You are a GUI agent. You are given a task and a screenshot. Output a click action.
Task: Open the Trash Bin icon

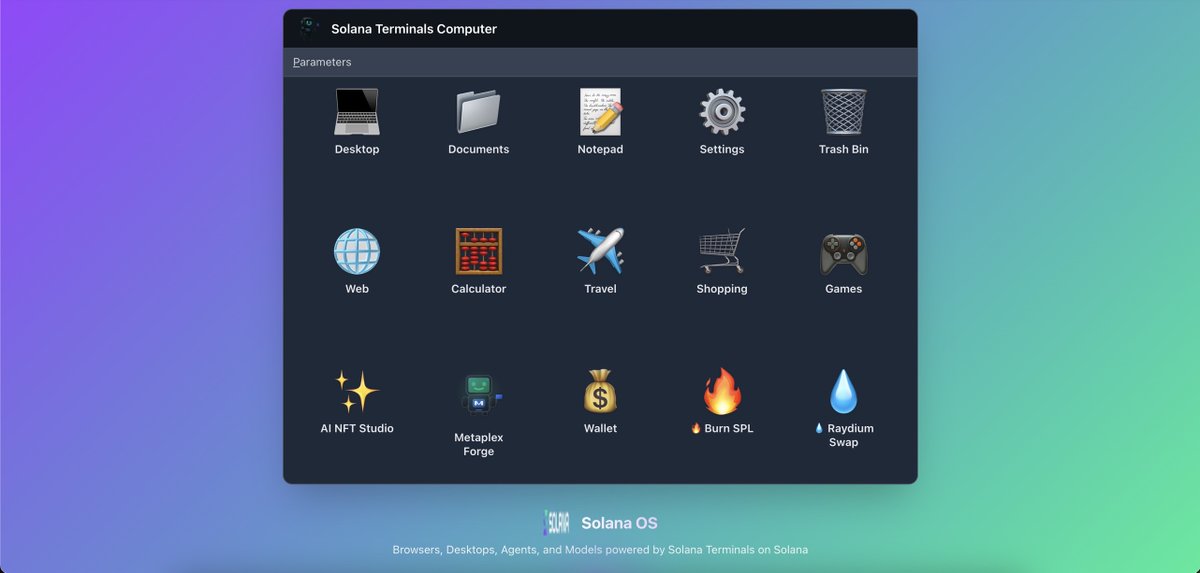(843, 111)
